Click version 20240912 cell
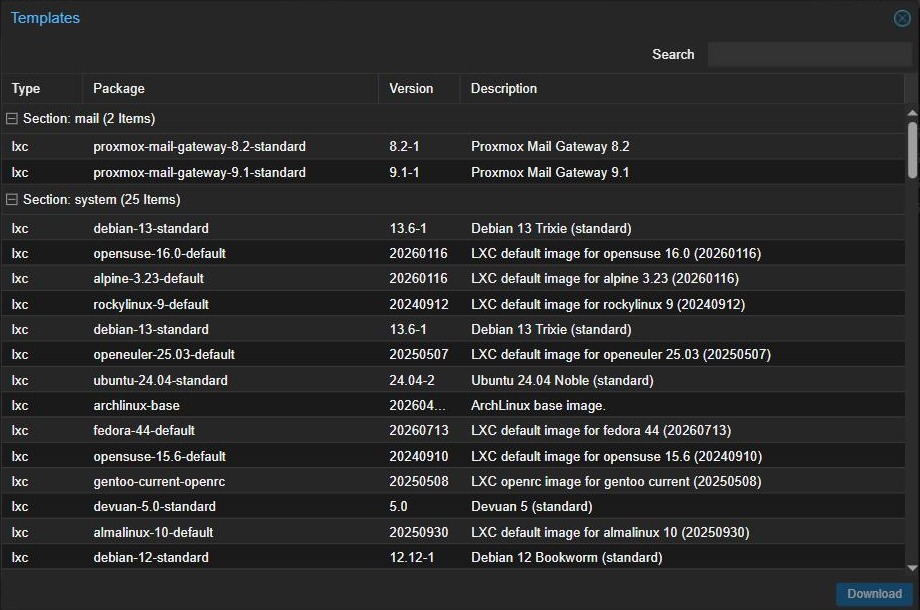Image resolution: width=920 pixels, height=610 pixels. pos(419,304)
